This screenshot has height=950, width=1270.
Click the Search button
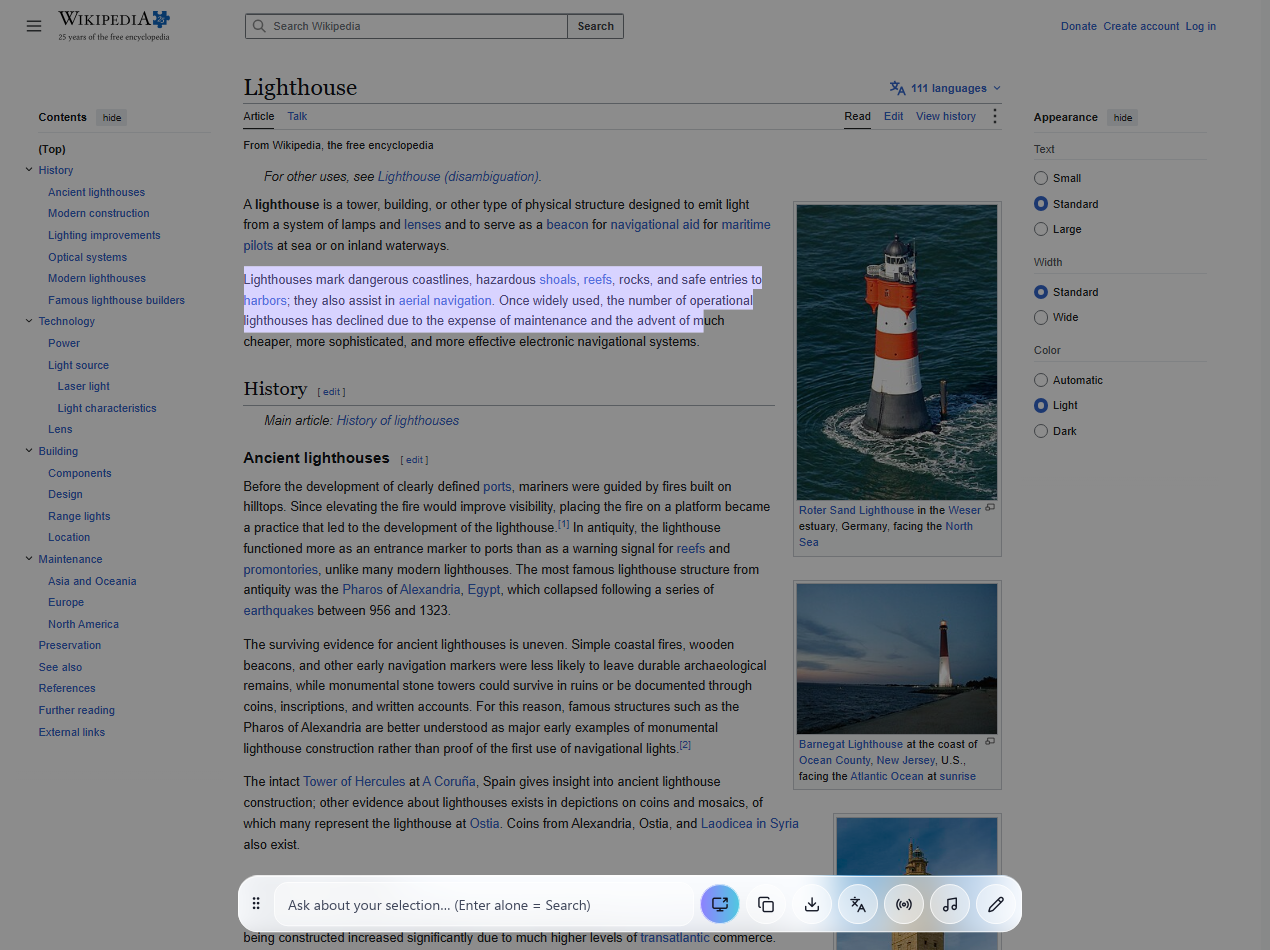(x=595, y=26)
